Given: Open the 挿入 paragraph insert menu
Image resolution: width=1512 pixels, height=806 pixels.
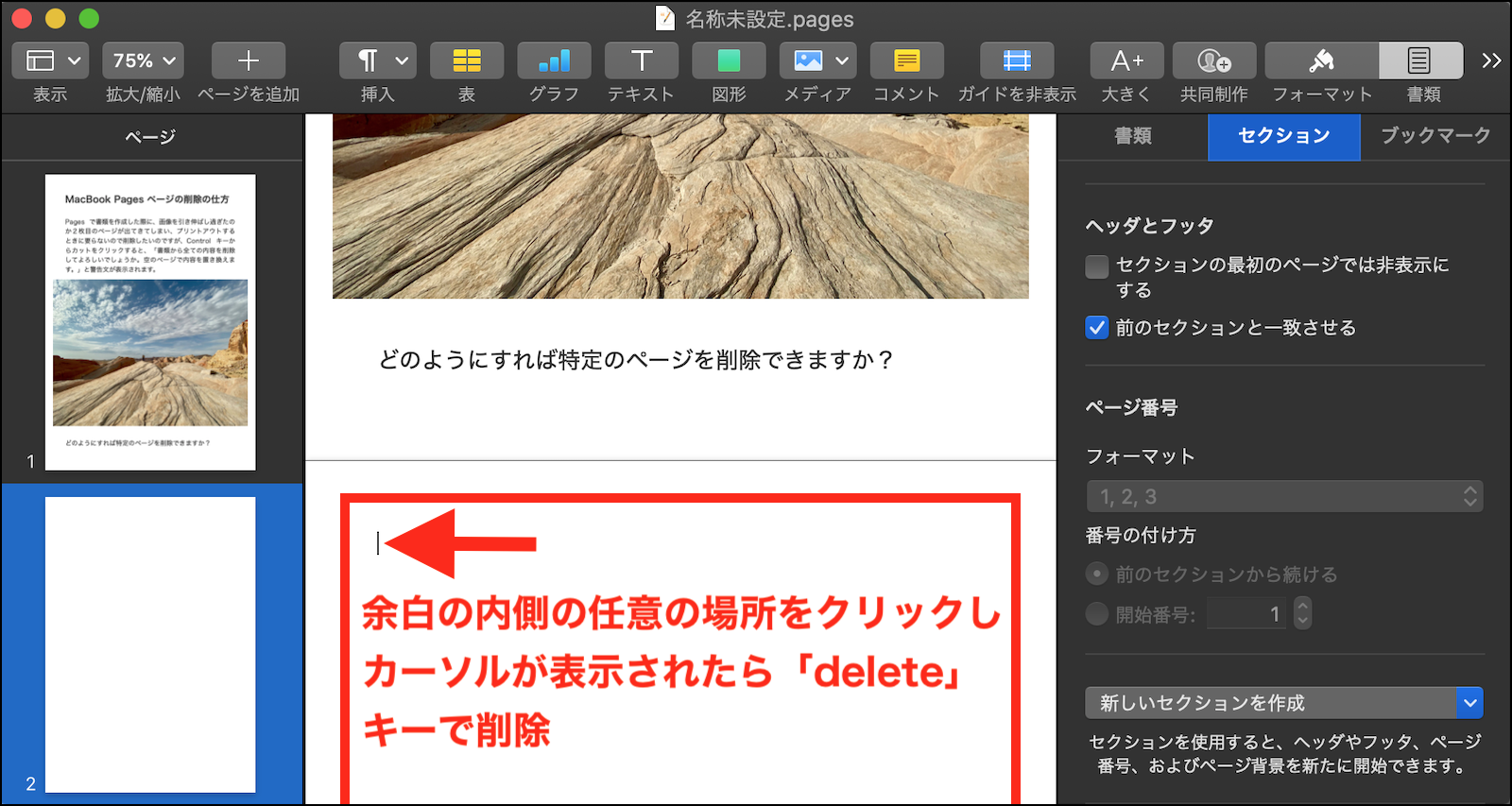Looking at the screenshot, I should click(378, 60).
